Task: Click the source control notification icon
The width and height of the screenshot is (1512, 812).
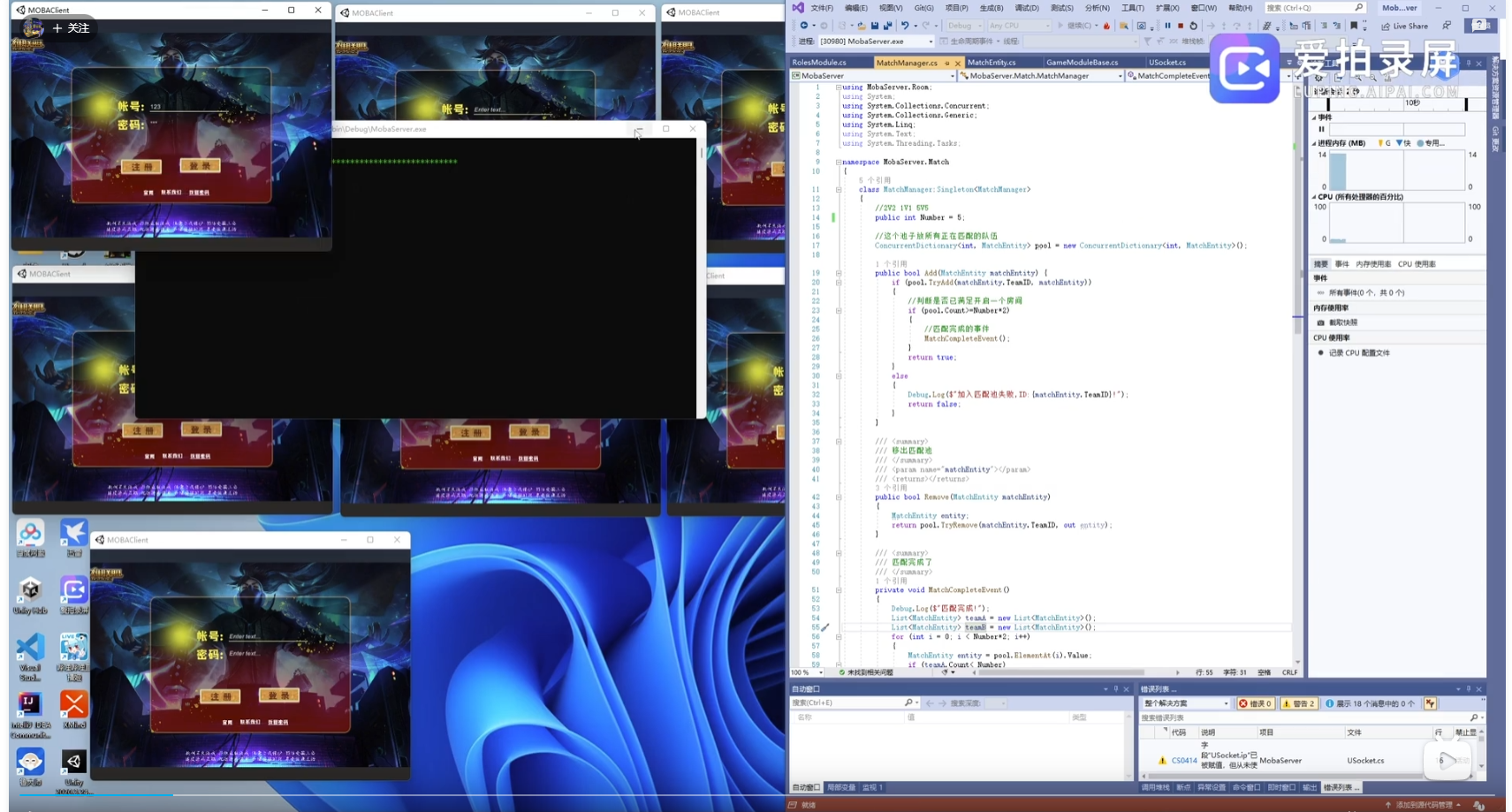Action: pos(1478,805)
